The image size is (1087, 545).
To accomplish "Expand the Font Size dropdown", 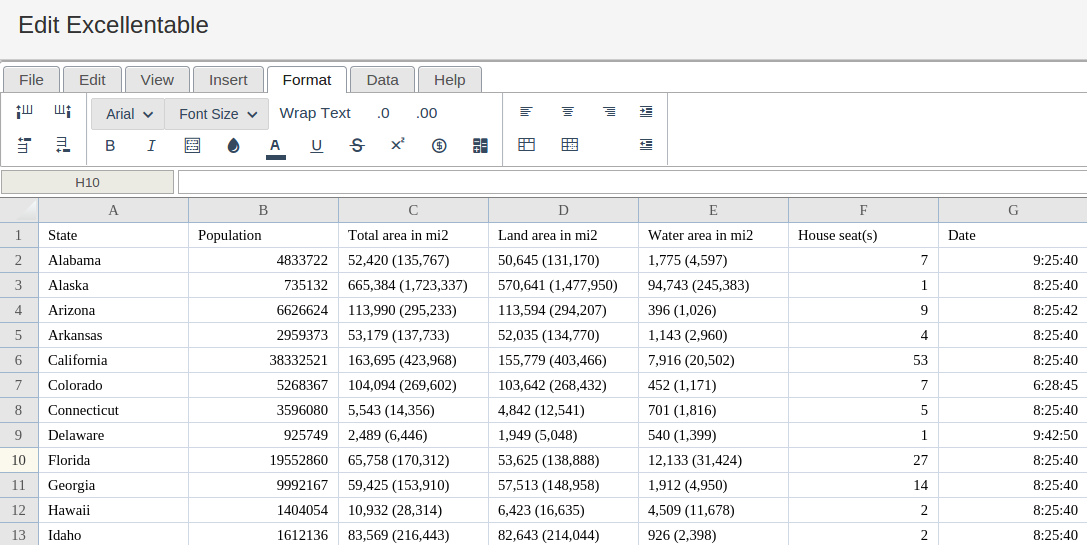I will pos(217,114).
